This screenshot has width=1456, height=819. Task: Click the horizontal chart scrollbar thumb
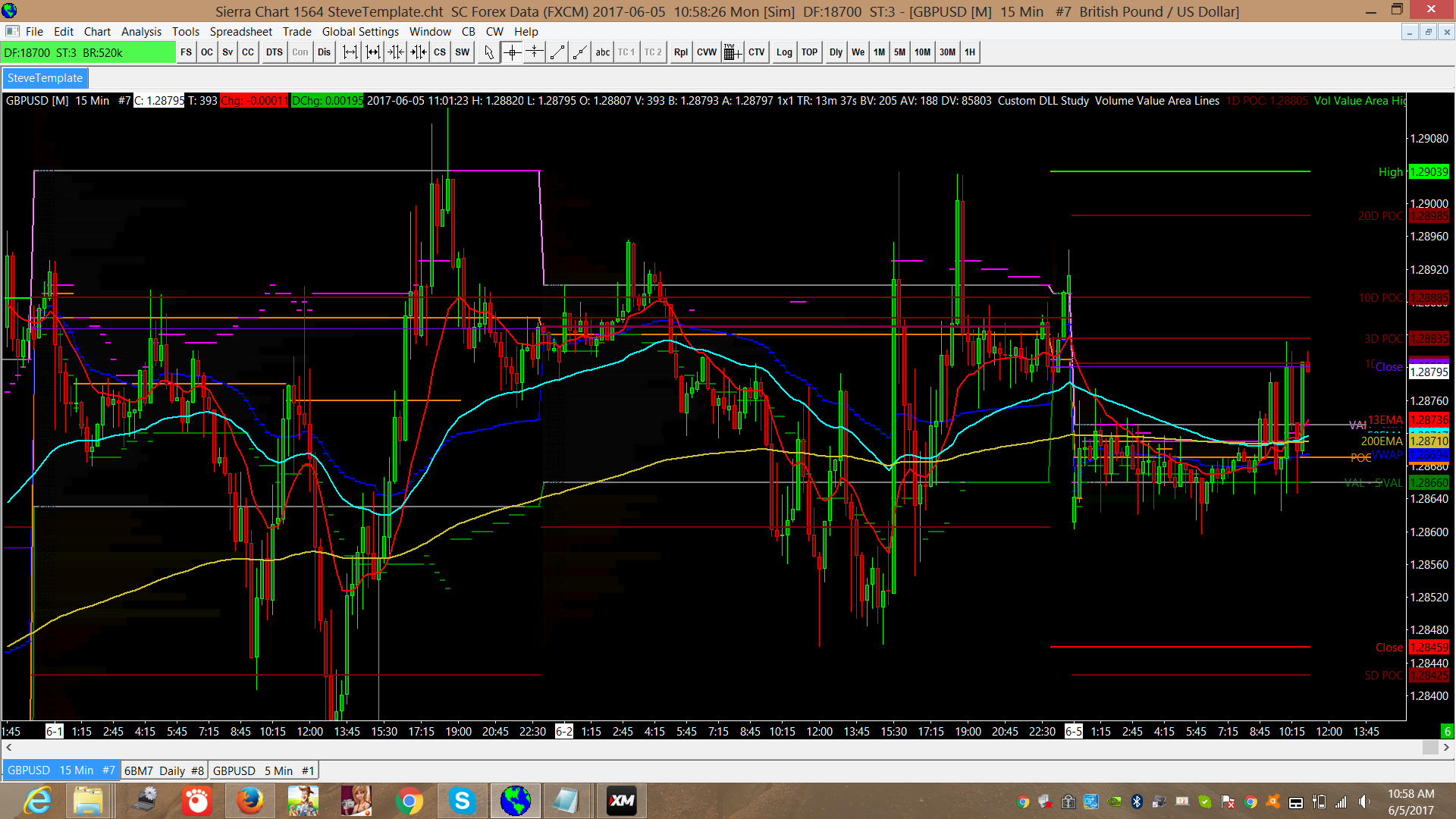point(1429,748)
